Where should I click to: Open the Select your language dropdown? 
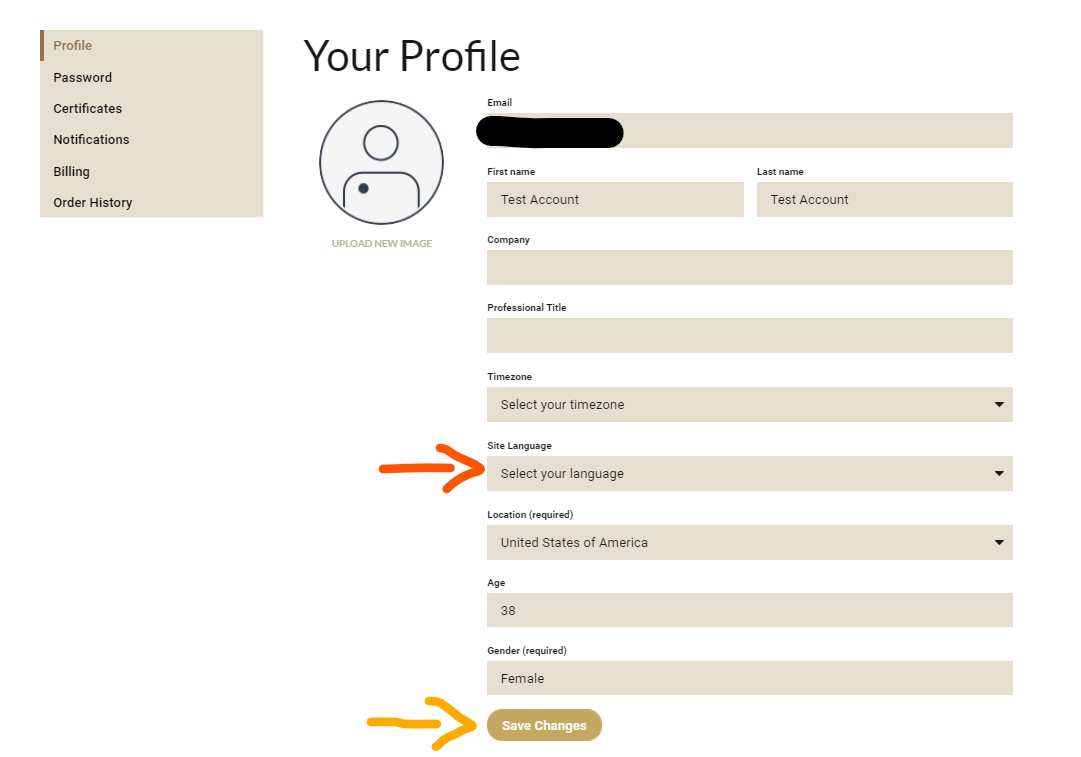coord(749,474)
